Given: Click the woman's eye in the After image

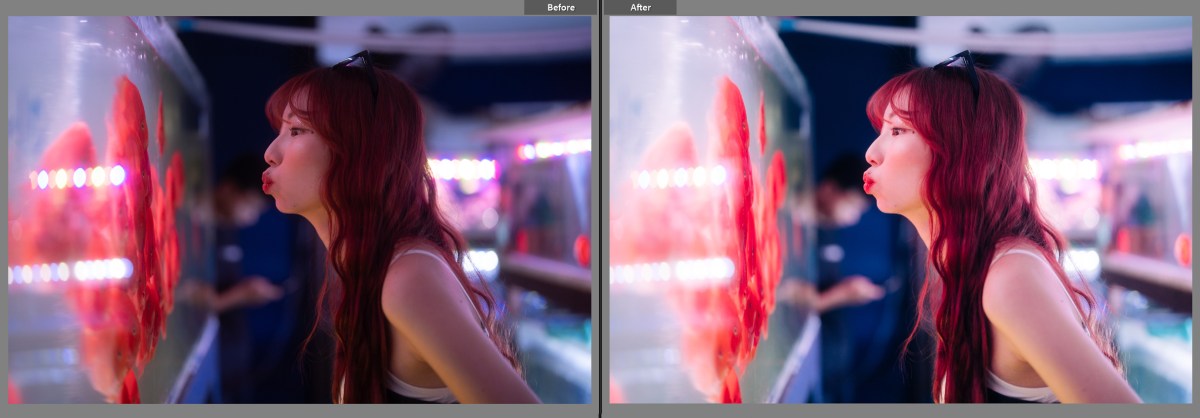Looking at the screenshot, I should click(898, 129).
